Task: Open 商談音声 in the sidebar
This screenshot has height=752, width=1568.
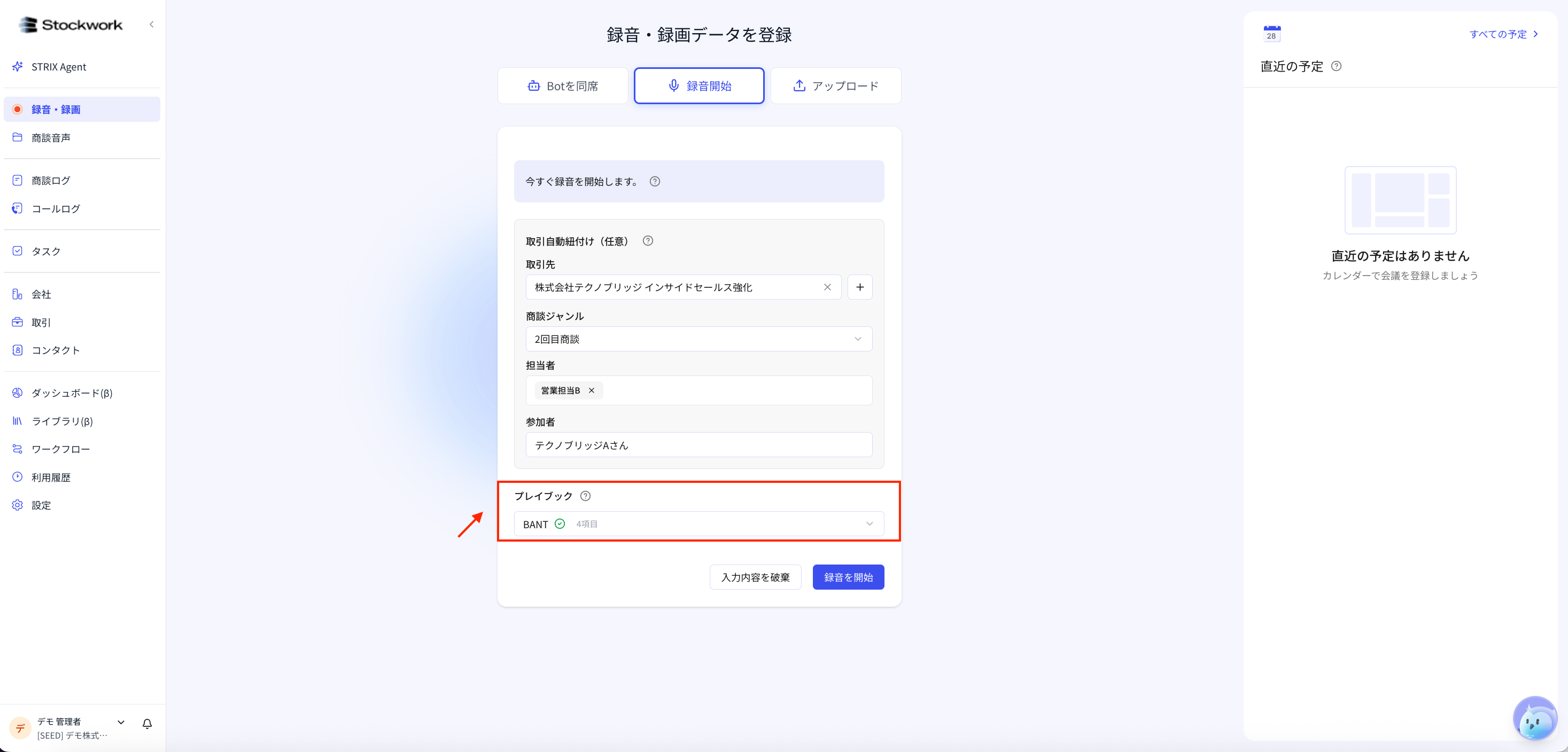Action: point(82,137)
